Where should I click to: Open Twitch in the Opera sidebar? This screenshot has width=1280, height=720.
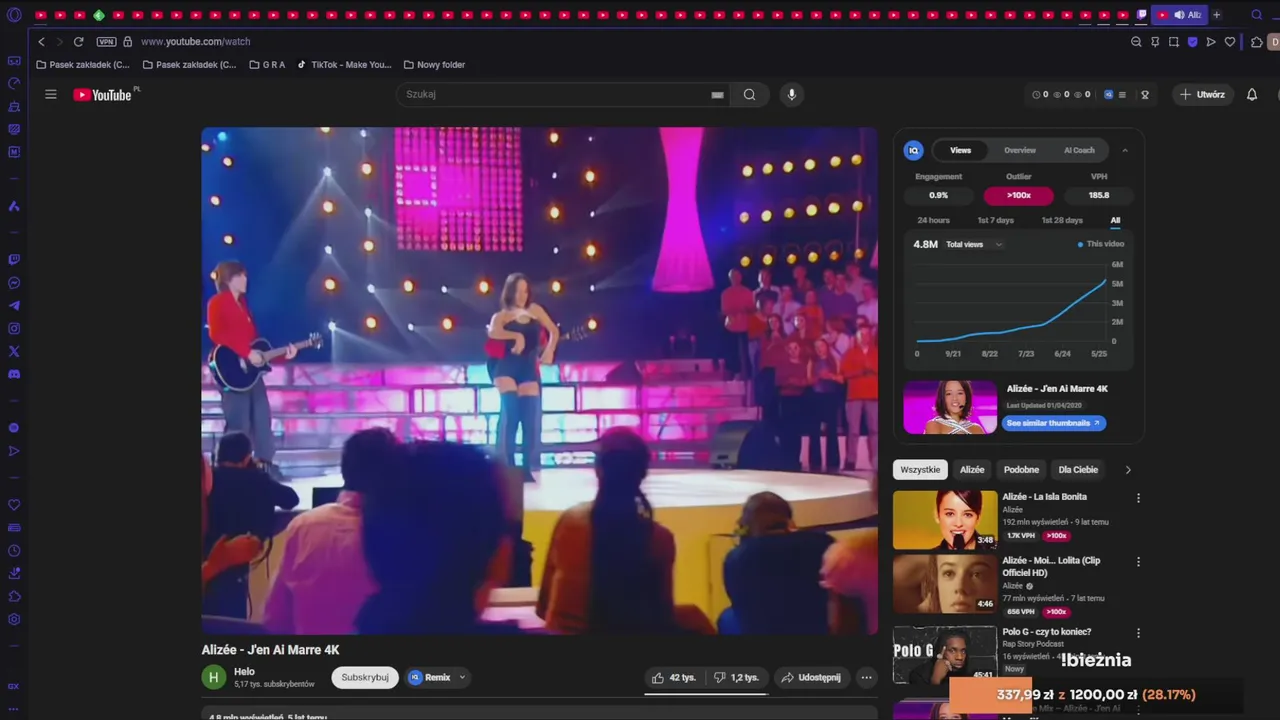[14, 259]
